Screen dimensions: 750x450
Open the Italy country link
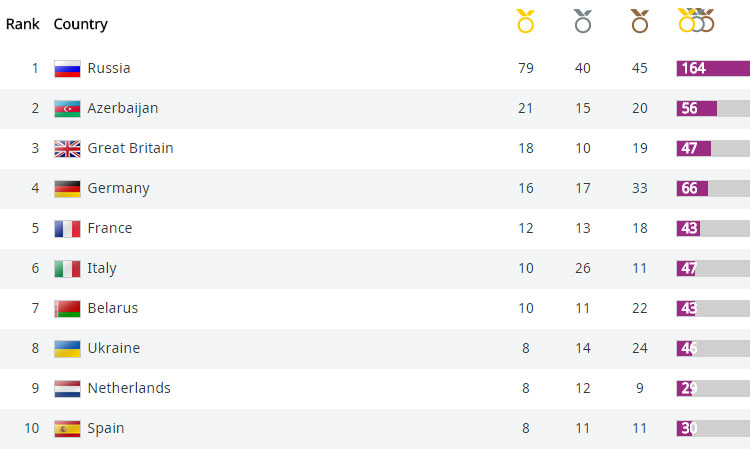click(101, 268)
